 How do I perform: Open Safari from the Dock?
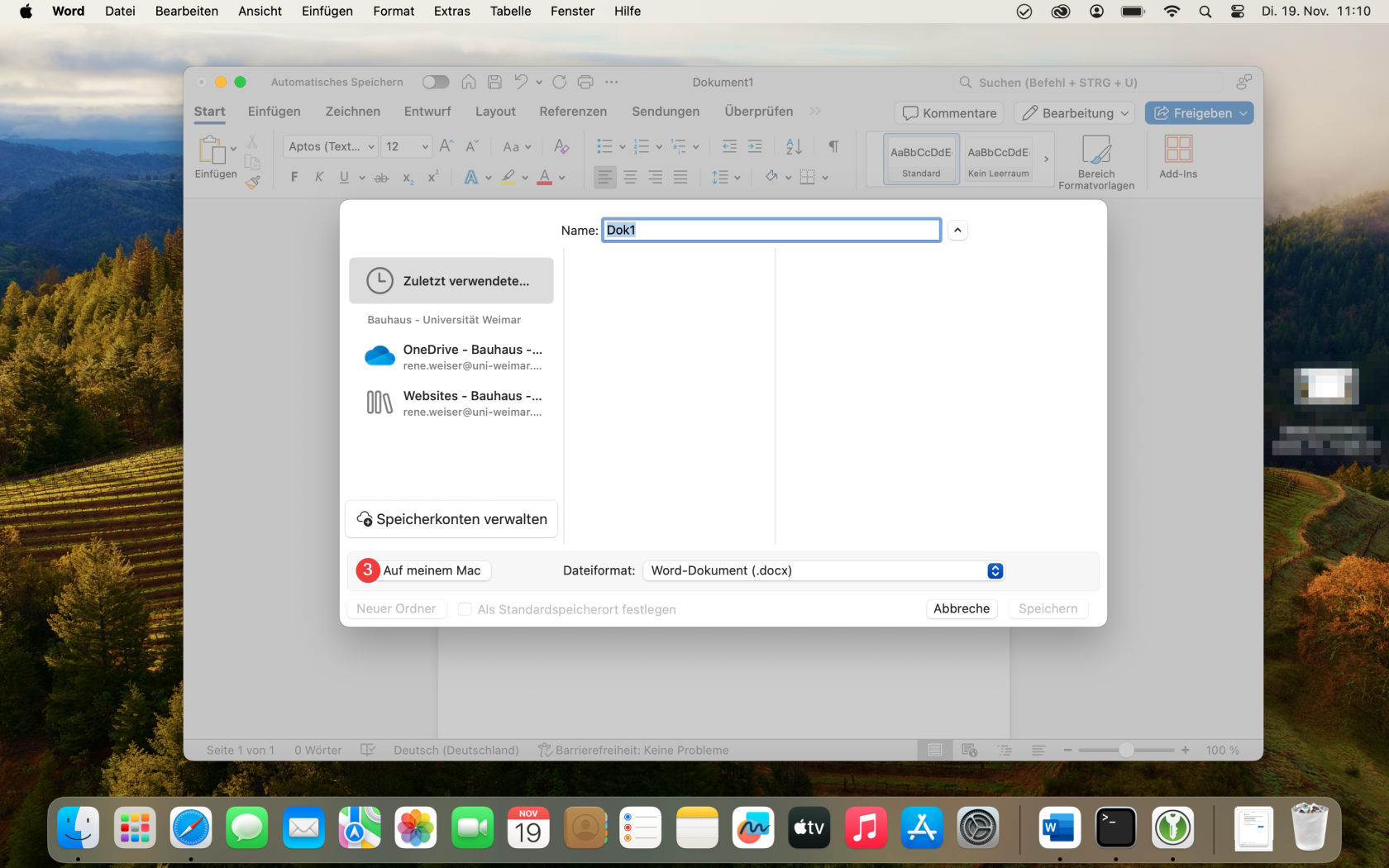[x=191, y=827]
